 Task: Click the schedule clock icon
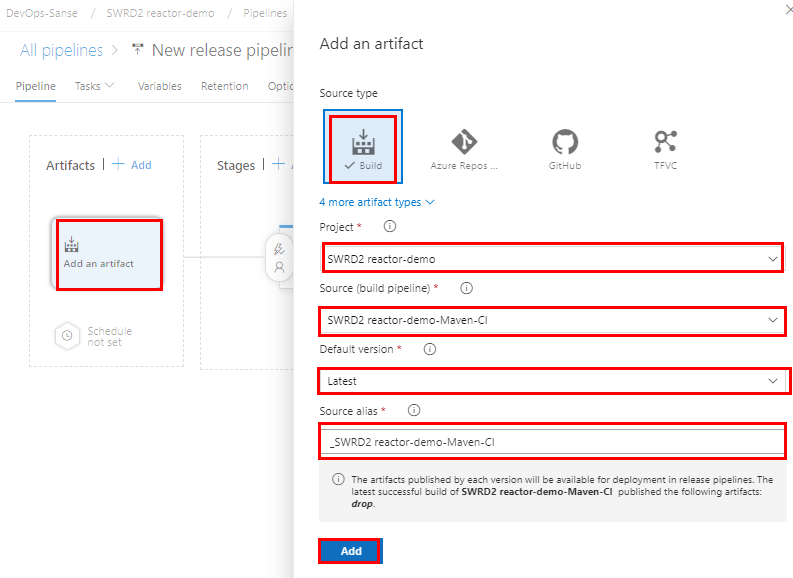tap(67, 336)
